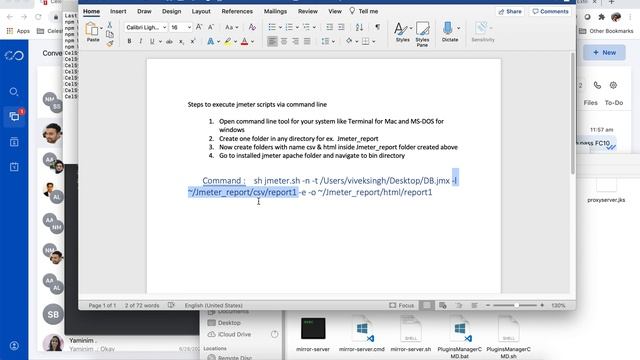640x360 pixels.
Task: Open highlight color dropdown arrow
Action: point(236,42)
